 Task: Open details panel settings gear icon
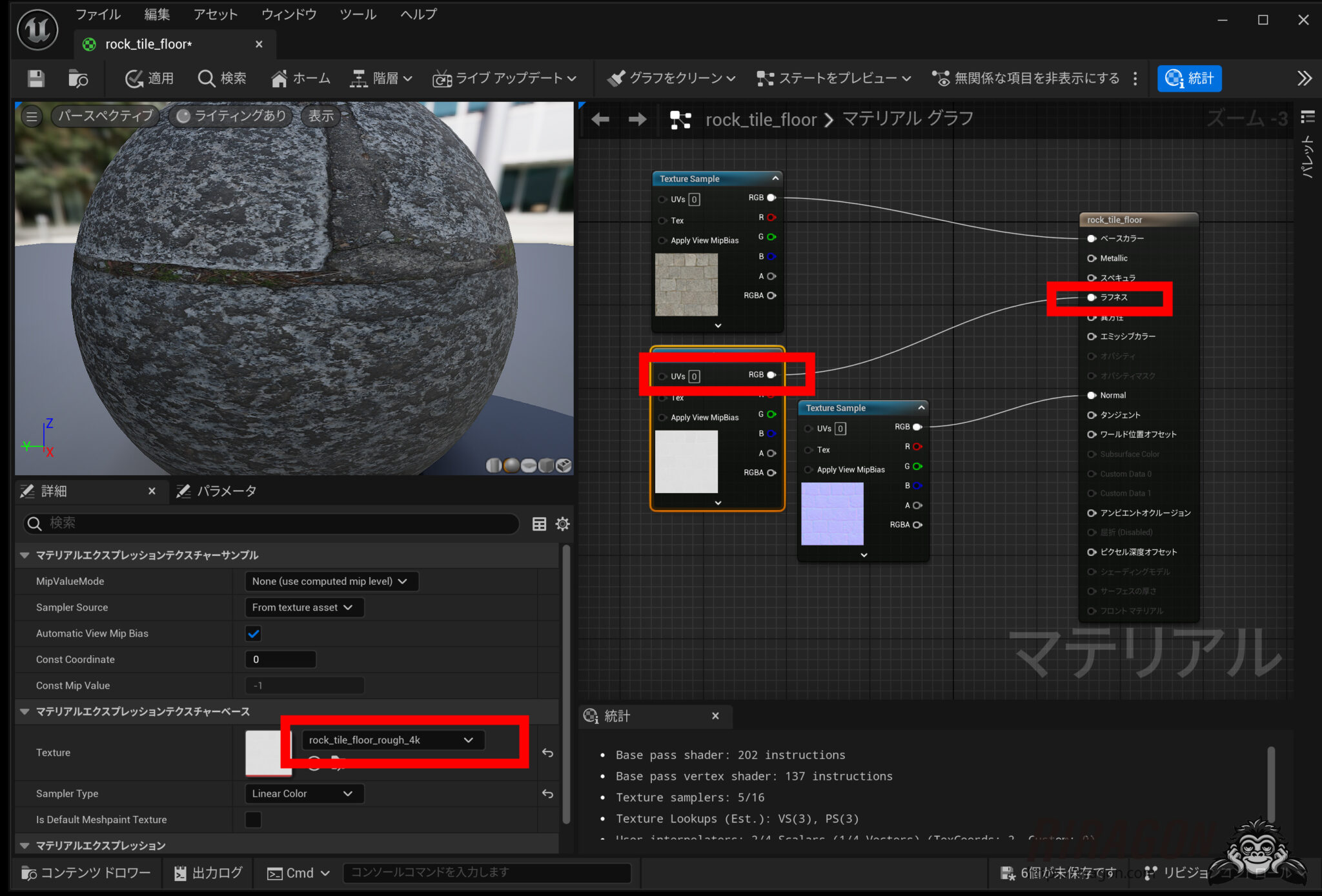coord(562,524)
